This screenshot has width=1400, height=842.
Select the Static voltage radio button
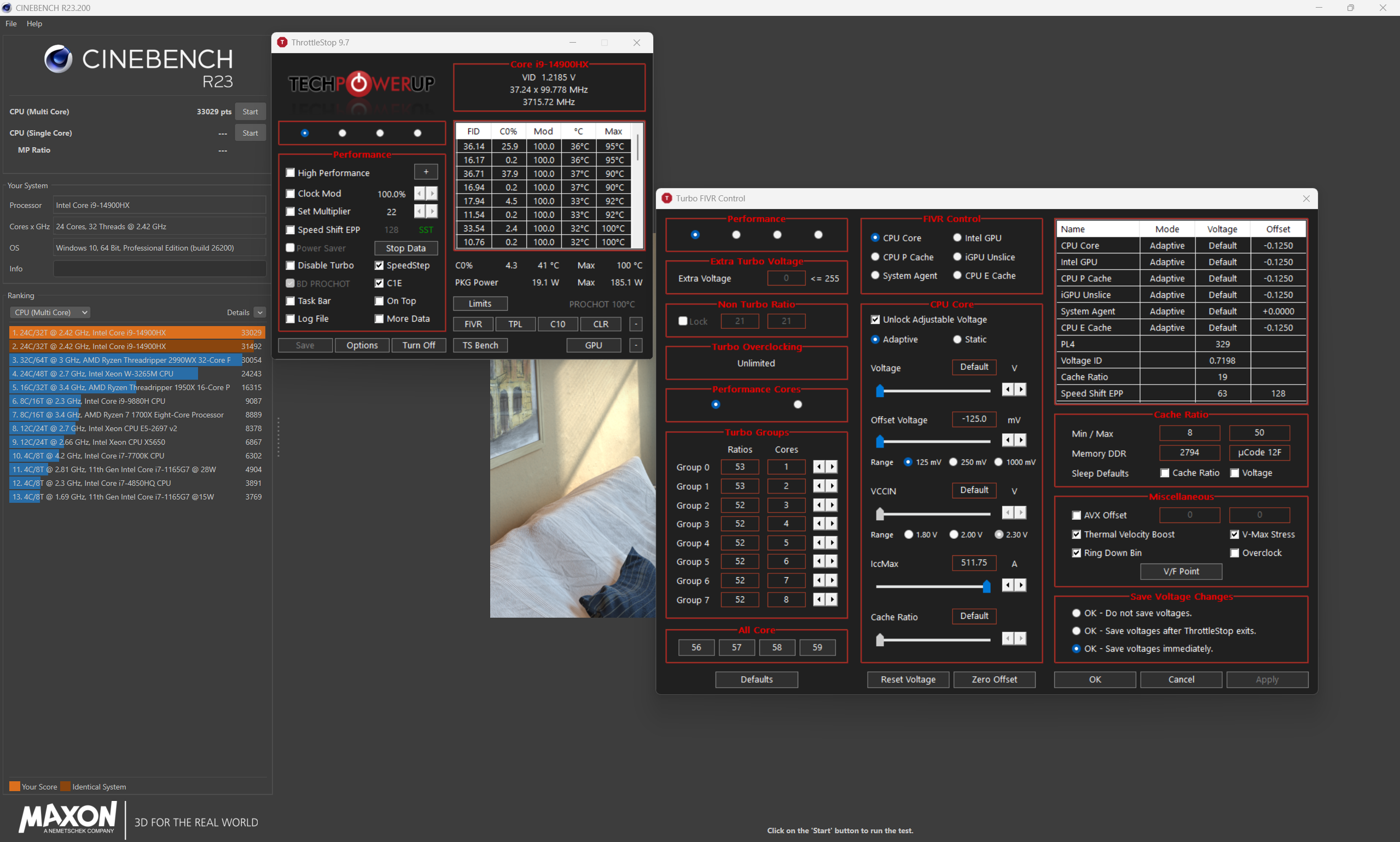click(x=957, y=339)
